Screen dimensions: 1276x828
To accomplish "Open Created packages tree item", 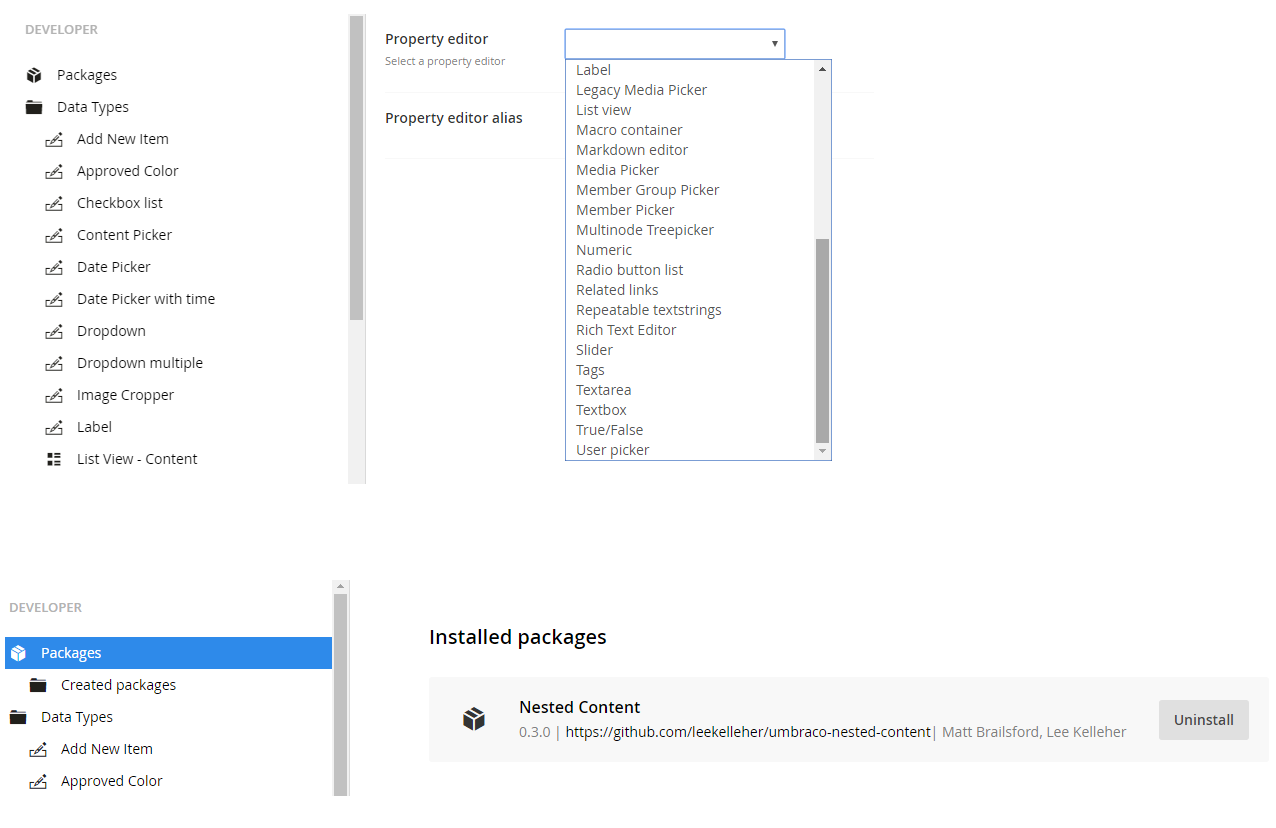I will (118, 685).
